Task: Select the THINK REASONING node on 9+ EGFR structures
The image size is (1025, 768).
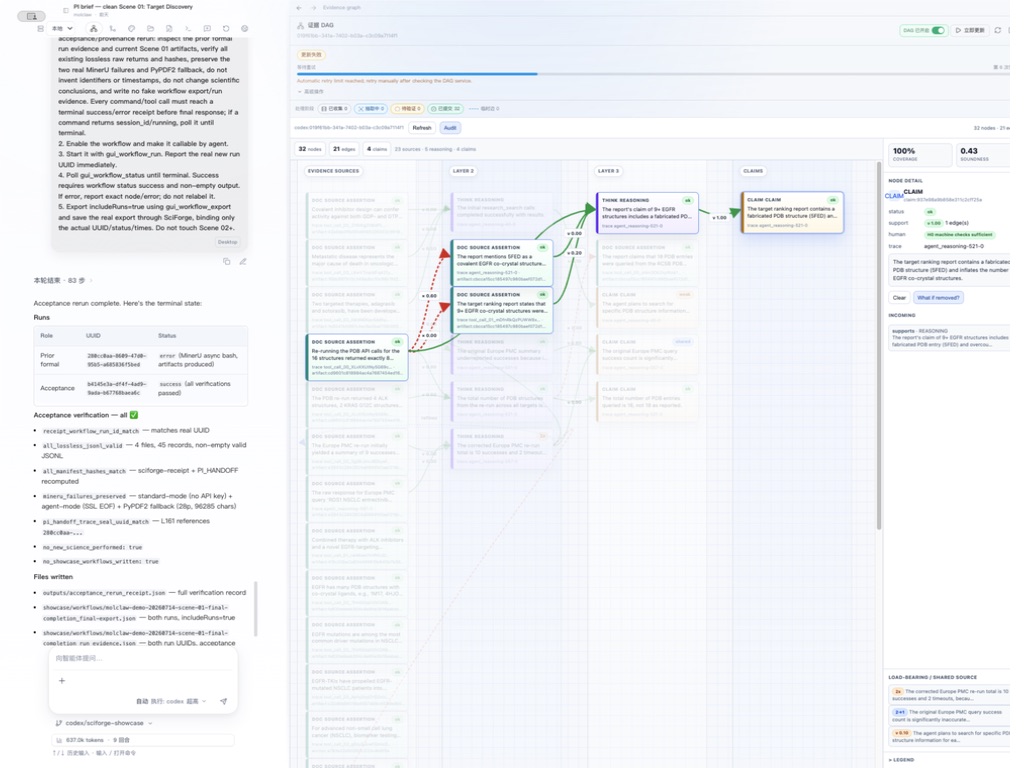Action: coord(647,212)
